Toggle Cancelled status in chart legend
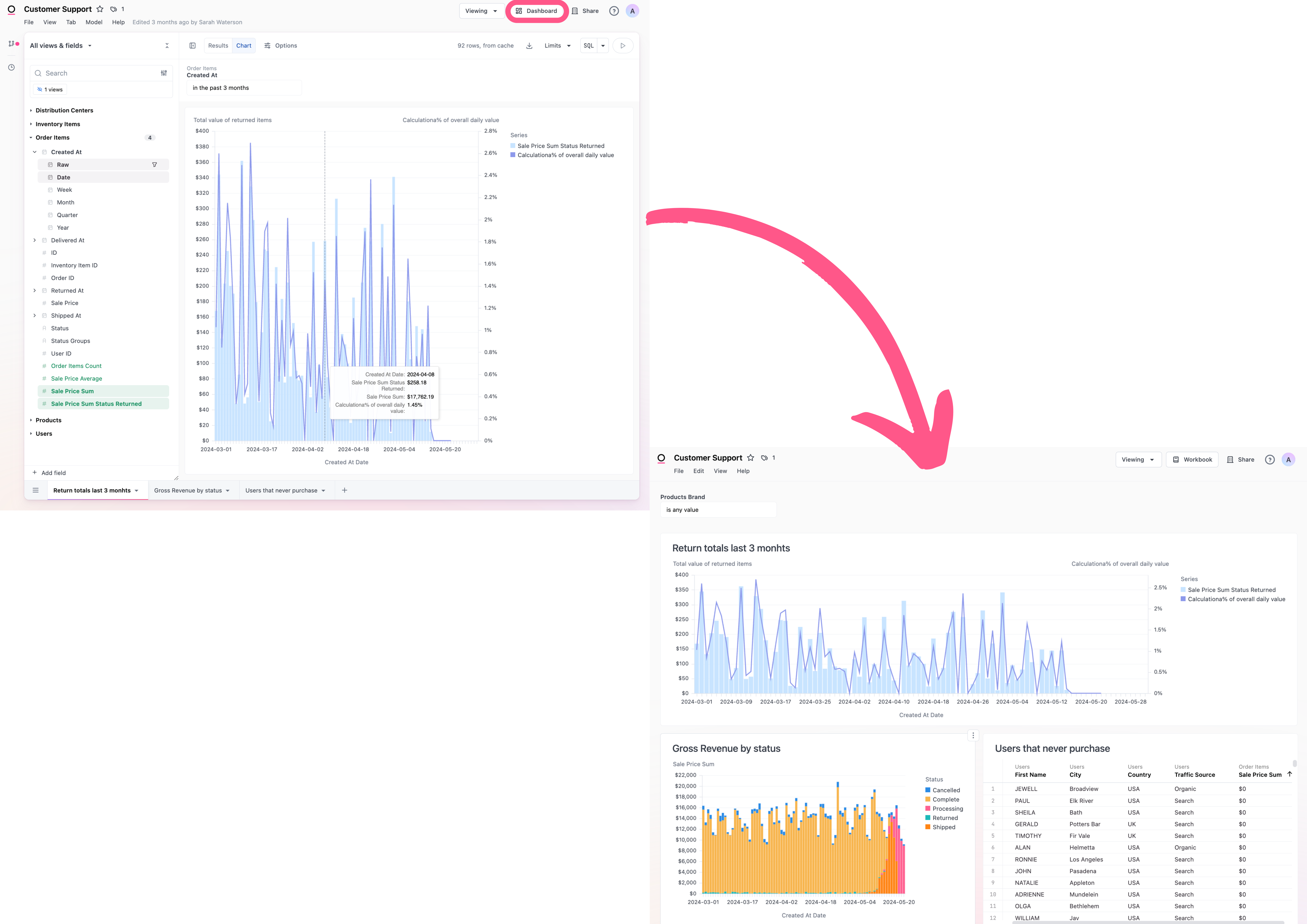This screenshot has width=1307, height=924. pos(946,790)
